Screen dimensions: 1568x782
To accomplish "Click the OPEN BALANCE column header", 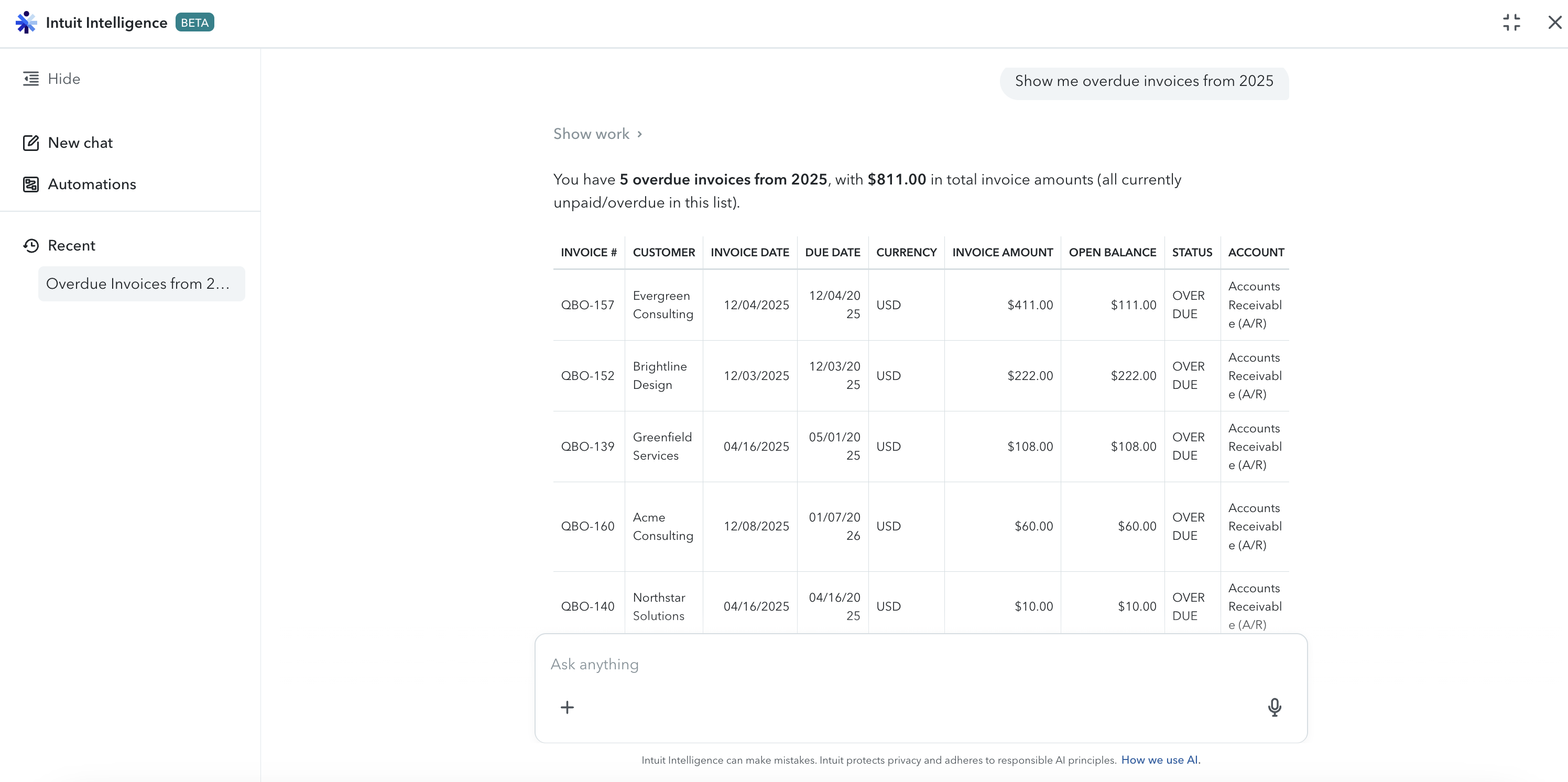I will [1112, 253].
